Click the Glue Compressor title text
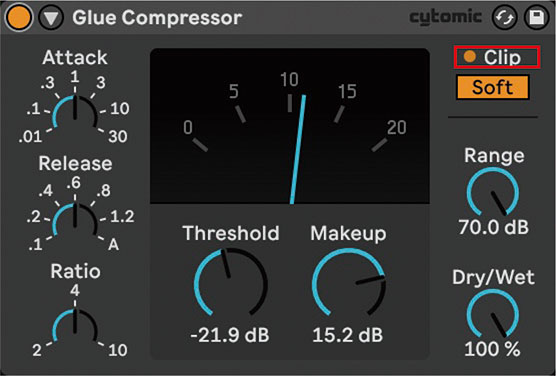 (x=157, y=18)
